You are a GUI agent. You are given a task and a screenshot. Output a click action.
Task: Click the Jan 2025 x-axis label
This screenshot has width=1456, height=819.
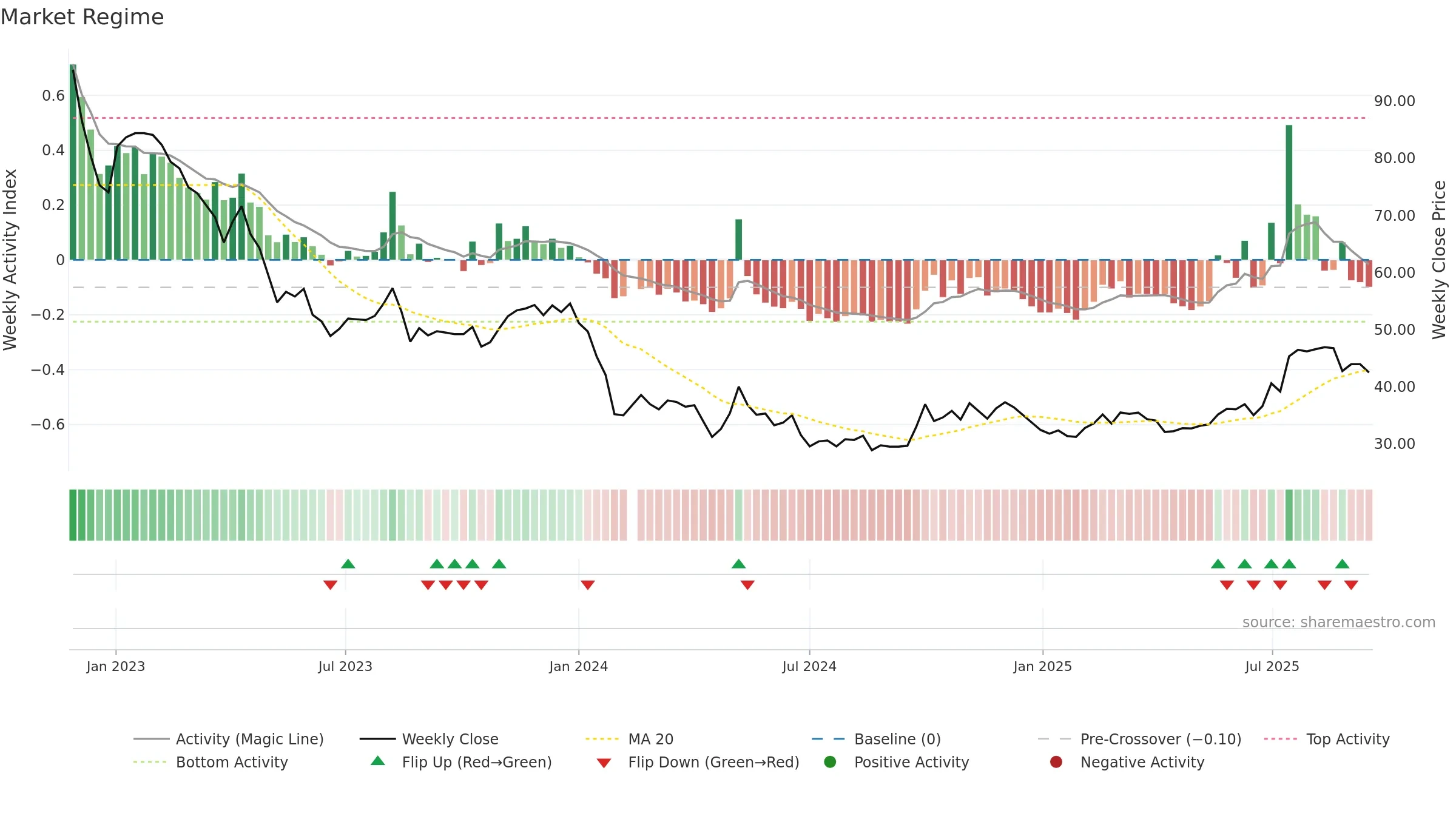[x=1043, y=666]
